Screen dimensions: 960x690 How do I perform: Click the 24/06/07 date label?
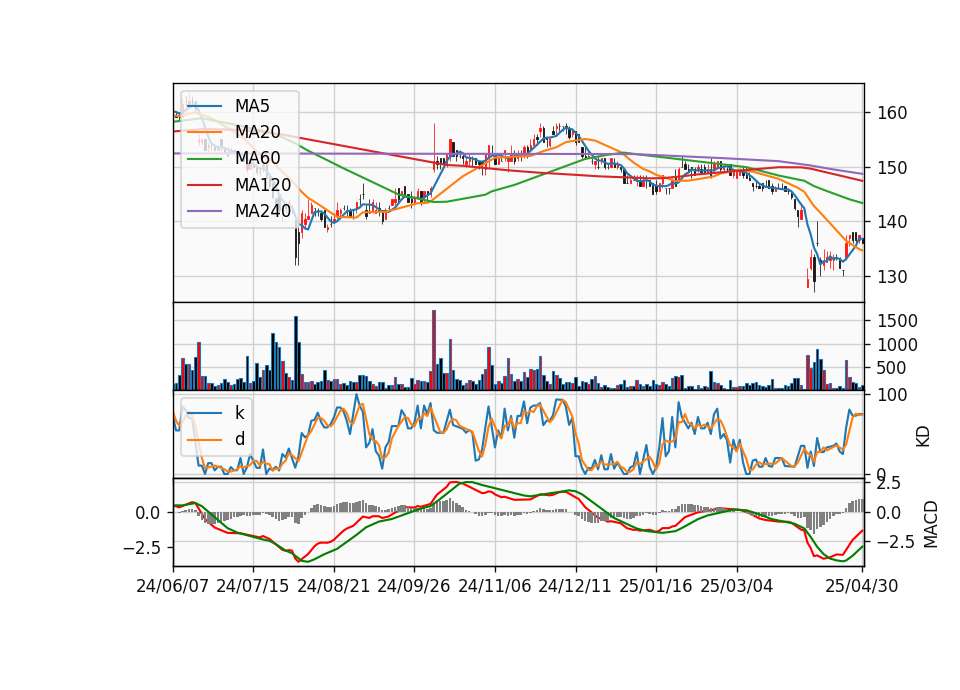(173, 586)
